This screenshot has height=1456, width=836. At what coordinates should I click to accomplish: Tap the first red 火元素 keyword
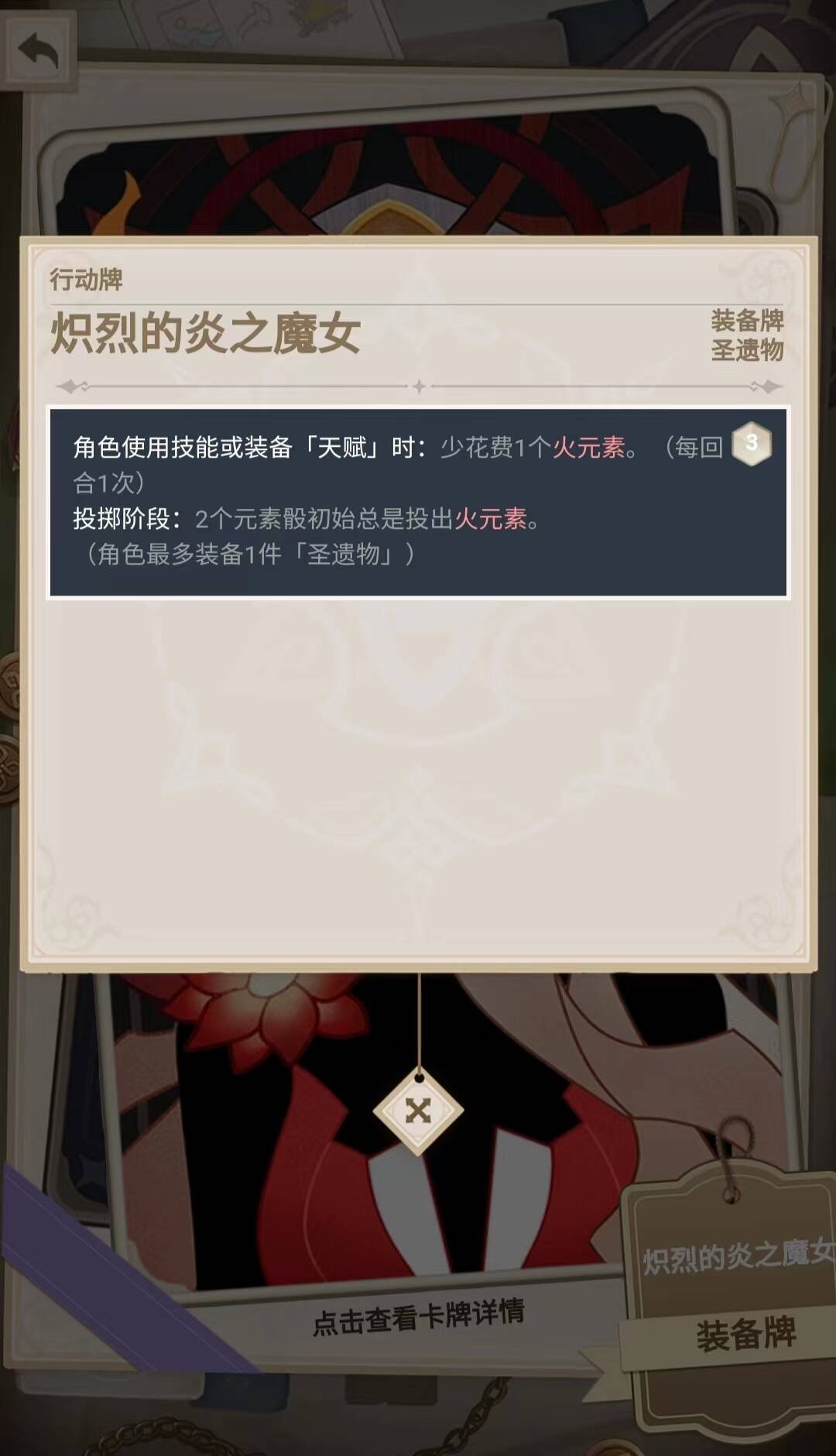click(x=588, y=447)
